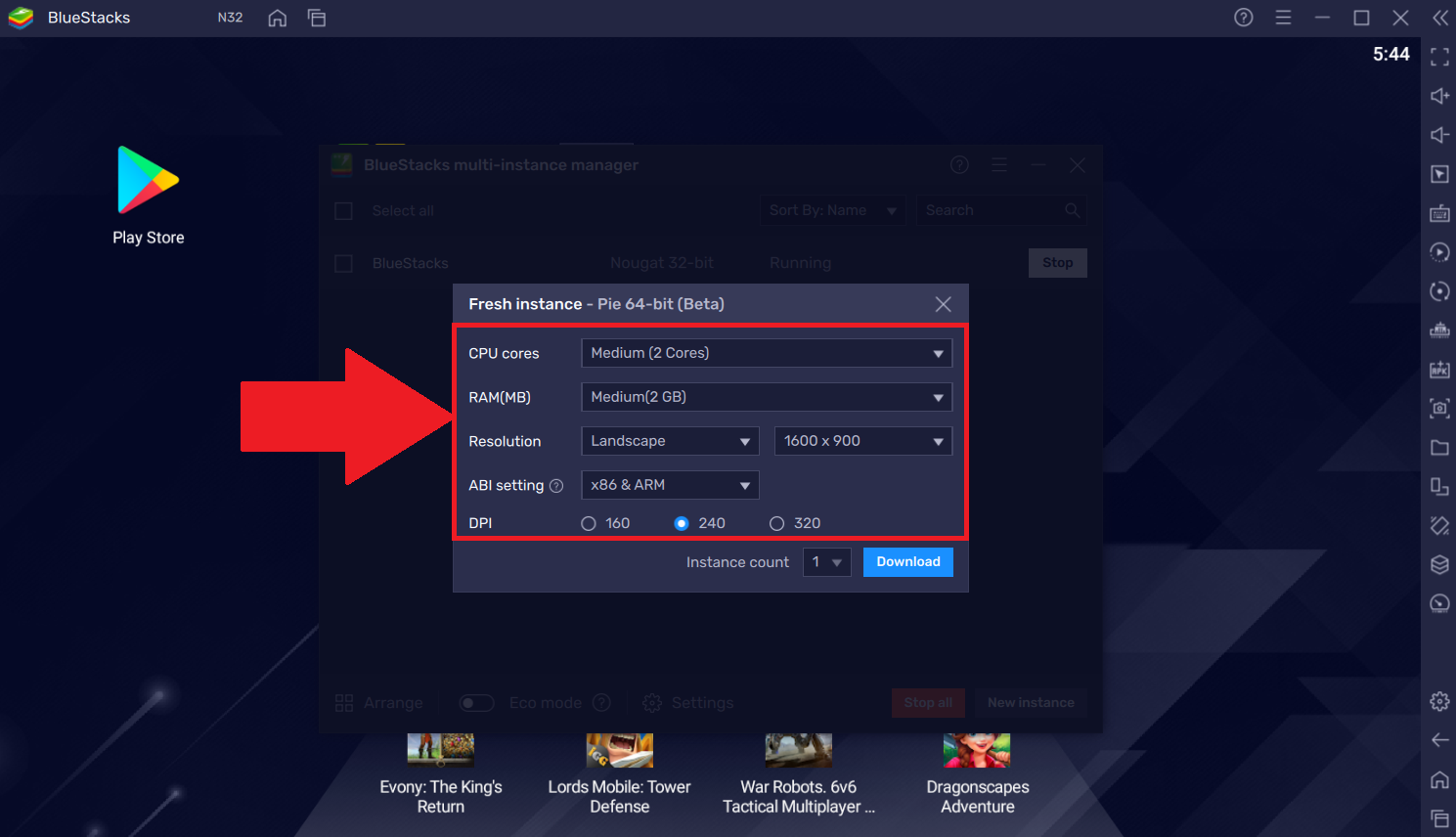Install APK from sidebar icon
This screenshot has width=1456, height=837.
tap(1439, 370)
